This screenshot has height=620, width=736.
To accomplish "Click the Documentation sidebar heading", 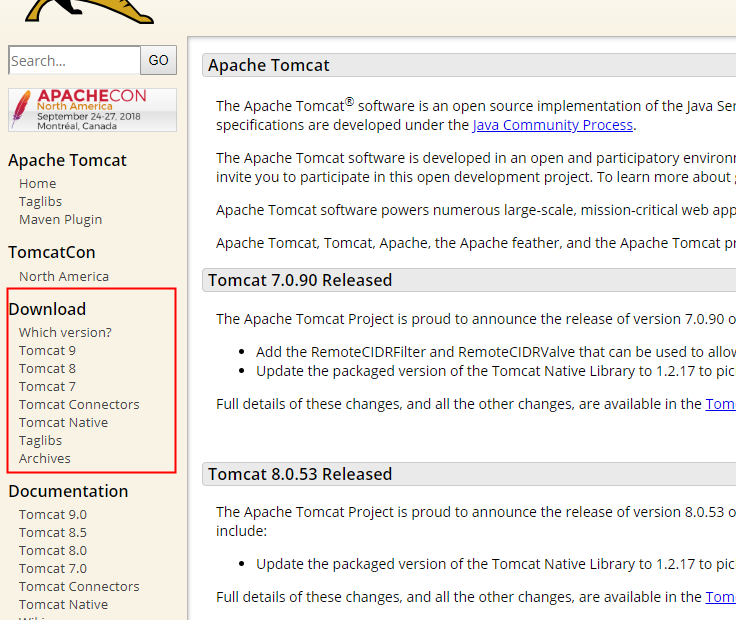I will pyautogui.click(x=69, y=491).
